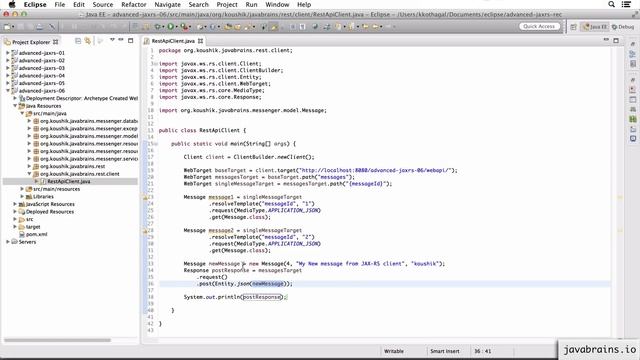Close the Project Explorer tab

[x=56, y=42]
